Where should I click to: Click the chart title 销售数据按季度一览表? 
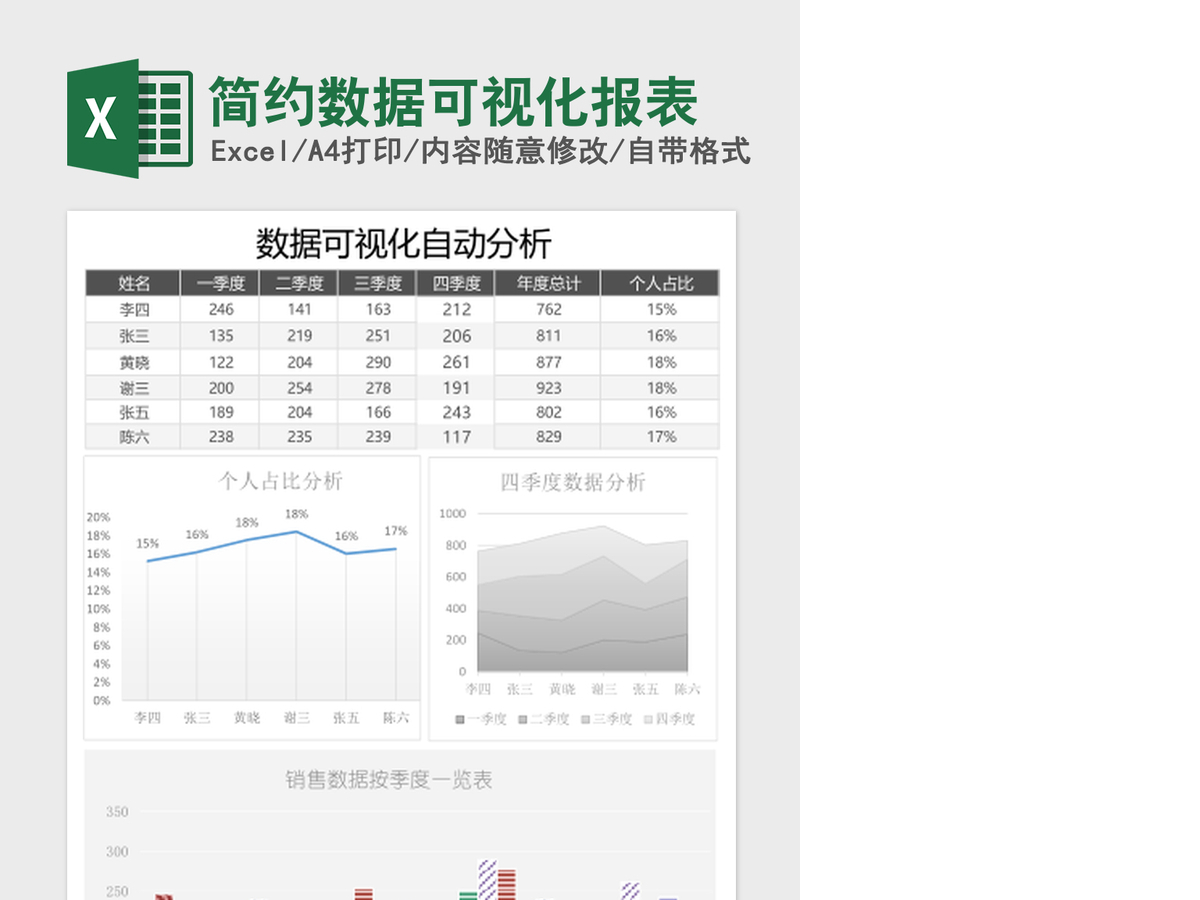389,780
